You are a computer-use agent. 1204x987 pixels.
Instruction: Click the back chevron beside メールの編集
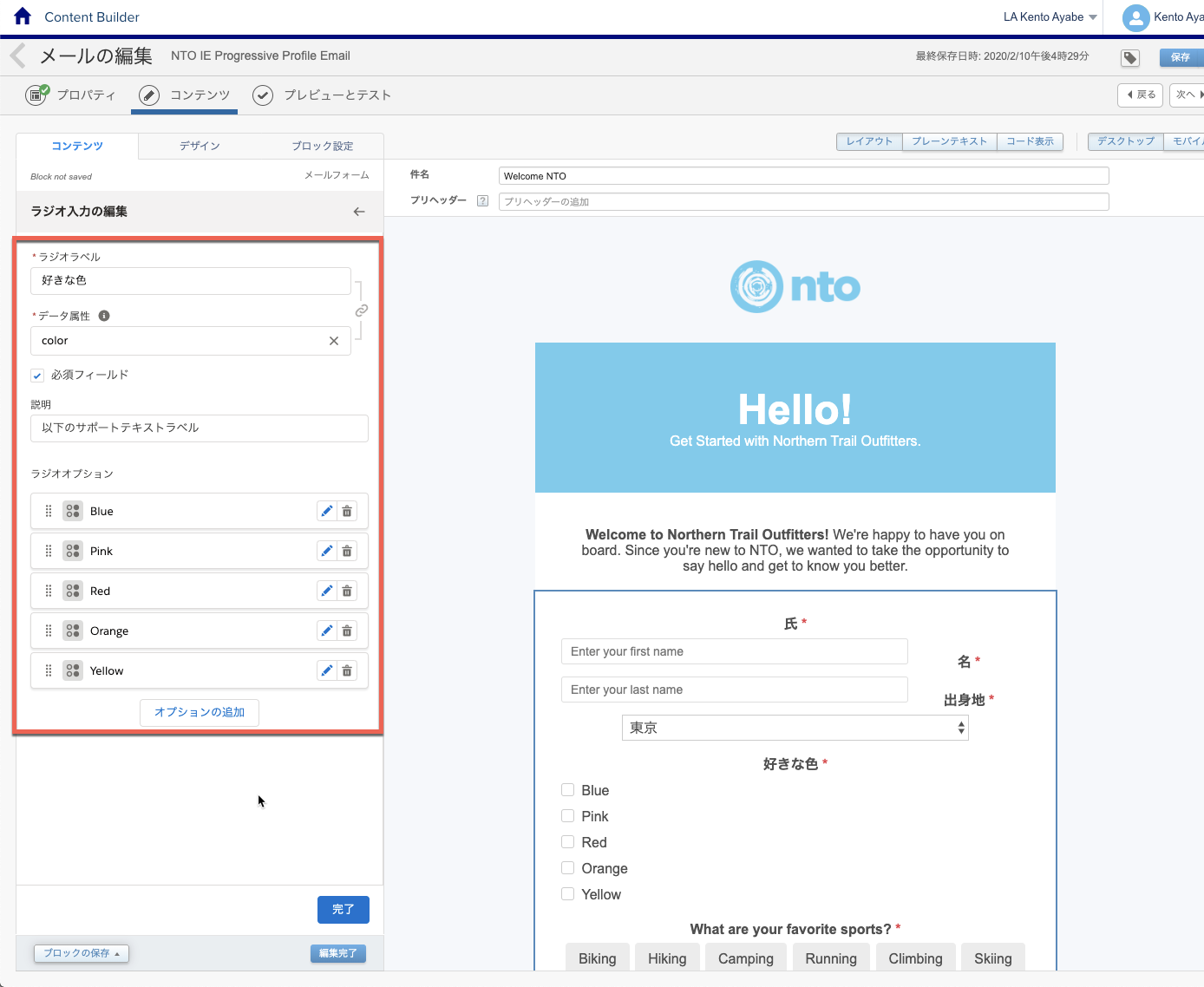click(18, 56)
